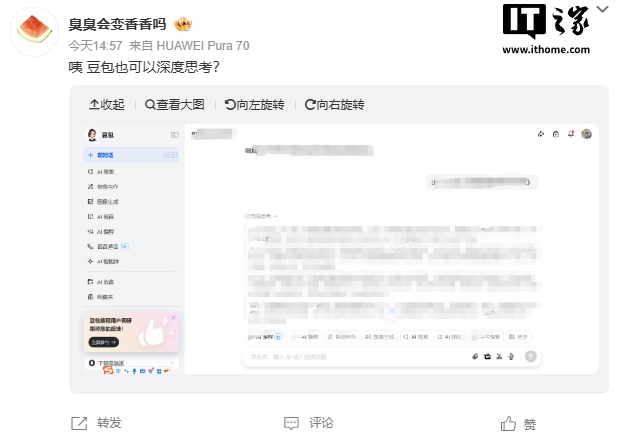This screenshot has height=437, width=620.
Task: Open the post options chevron menu
Action: click(603, 9)
